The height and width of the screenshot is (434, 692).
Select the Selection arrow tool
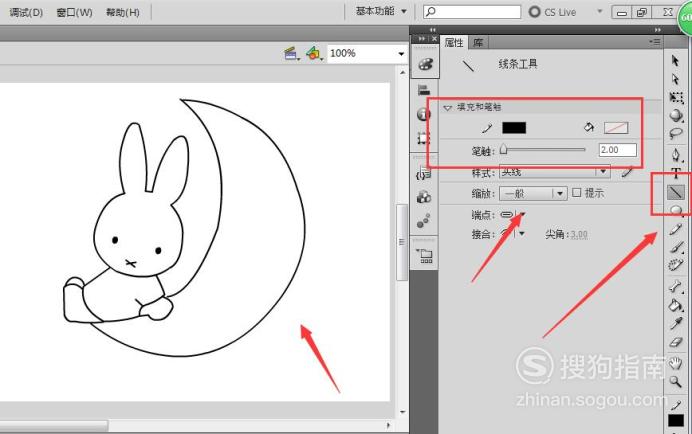675,60
